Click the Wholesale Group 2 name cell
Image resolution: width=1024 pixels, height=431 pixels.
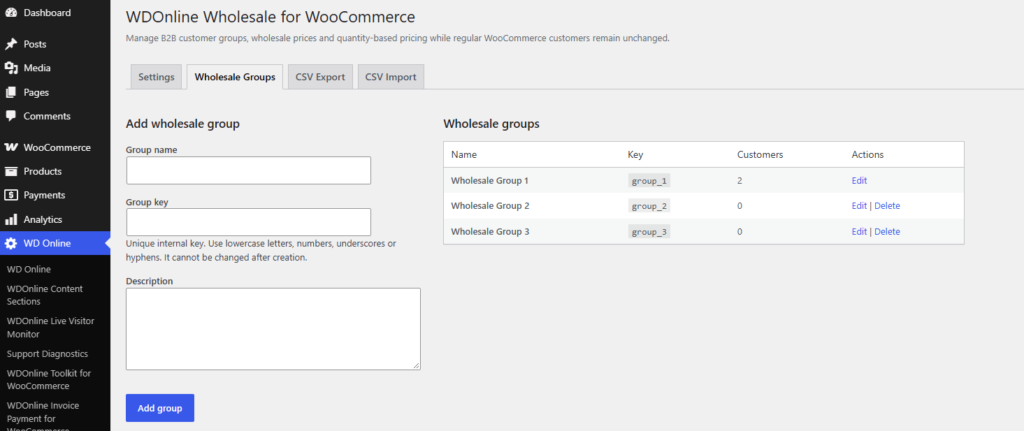pos(490,206)
